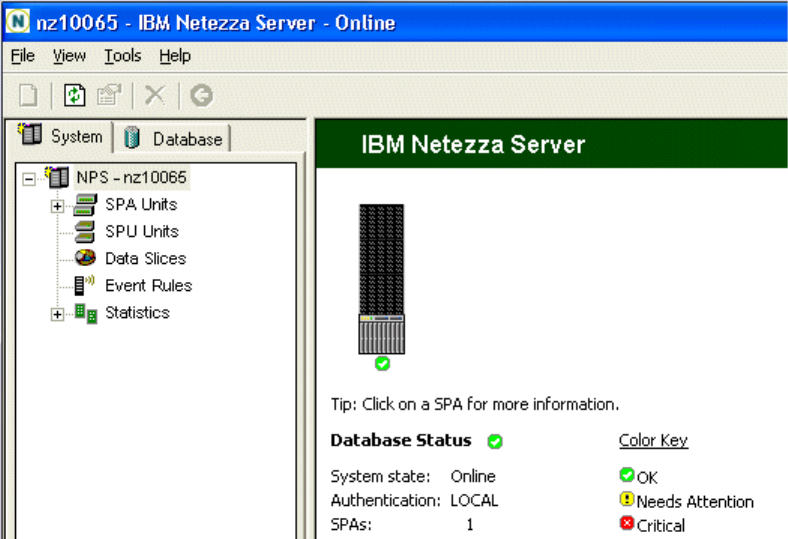The image size is (788, 539).
Task: Click the Back arrow toolbar icon
Action: [202, 95]
